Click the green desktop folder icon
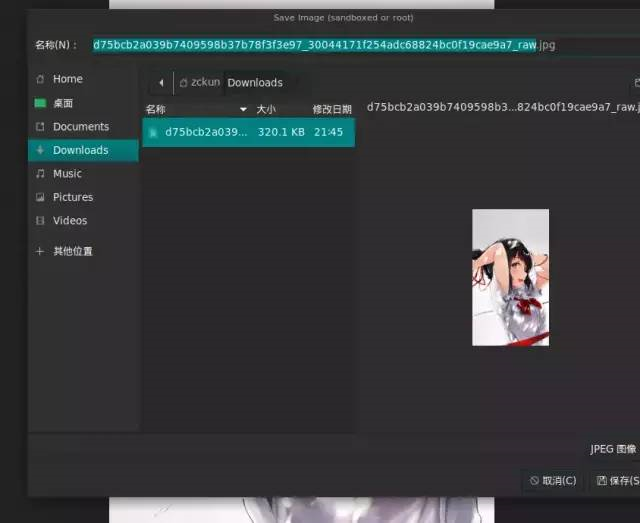 40,103
